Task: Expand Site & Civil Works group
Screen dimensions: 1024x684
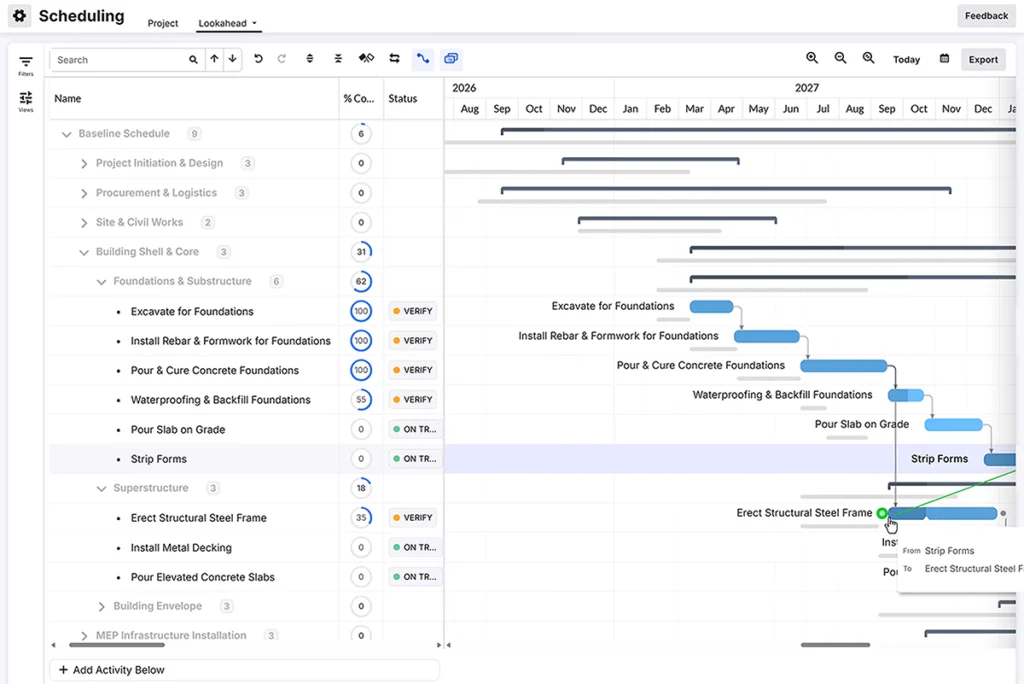Action: 84,223
